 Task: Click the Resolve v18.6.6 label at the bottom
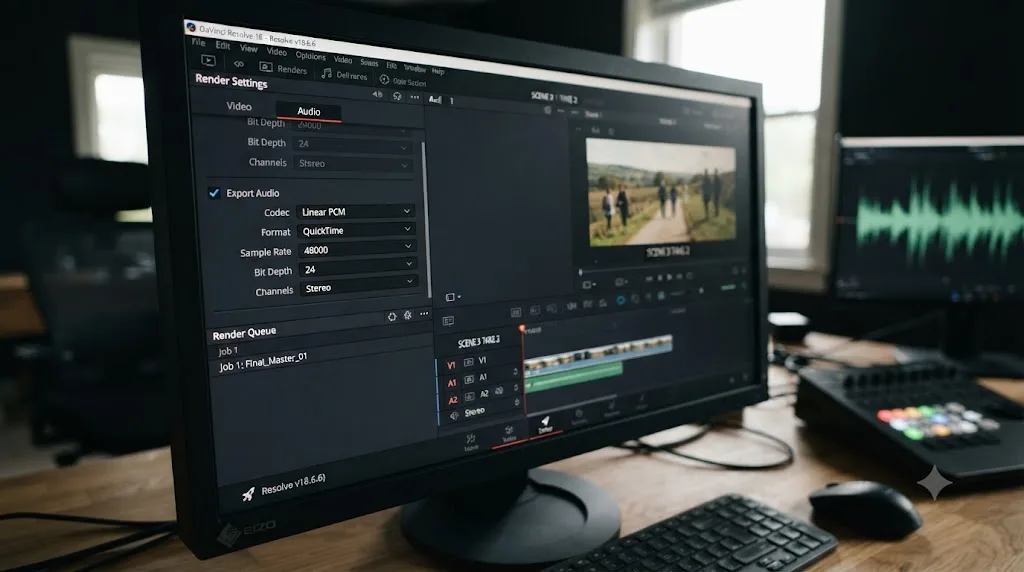pyautogui.click(x=293, y=485)
